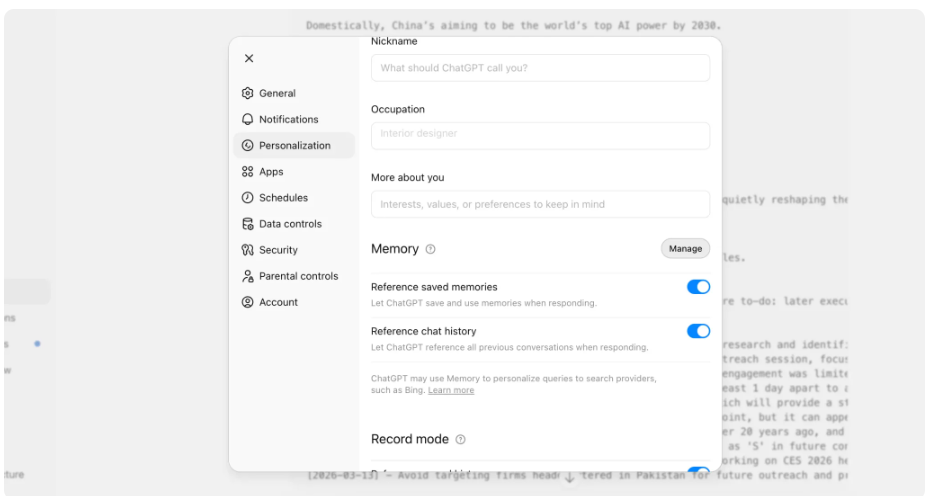Close the settings dialog

pyautogui.click(x=249, y=59)
